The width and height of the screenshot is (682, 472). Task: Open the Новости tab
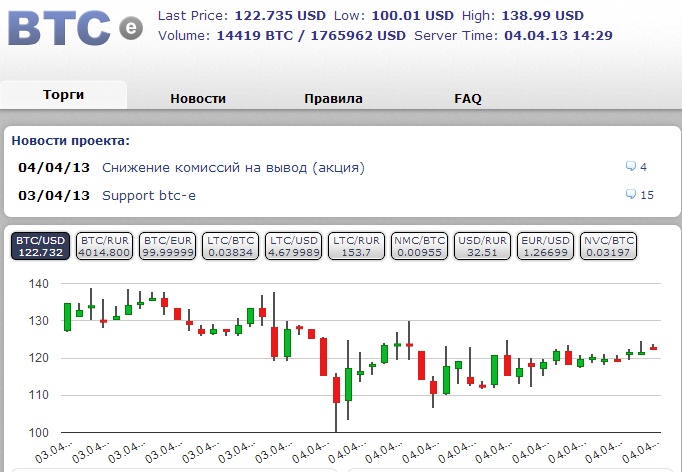198,99
